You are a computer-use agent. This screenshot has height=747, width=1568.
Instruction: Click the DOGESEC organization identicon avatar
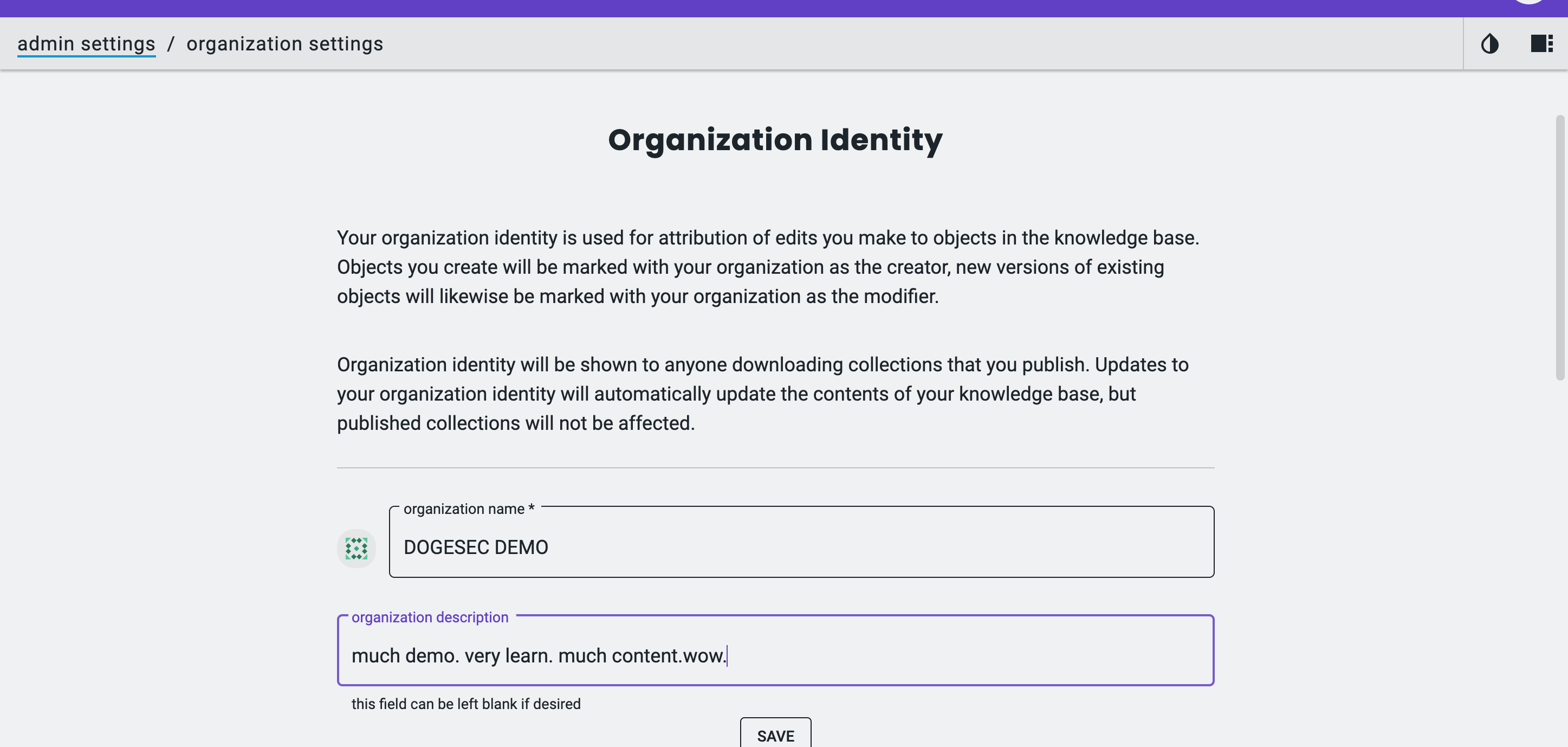(x=356, y=548)
